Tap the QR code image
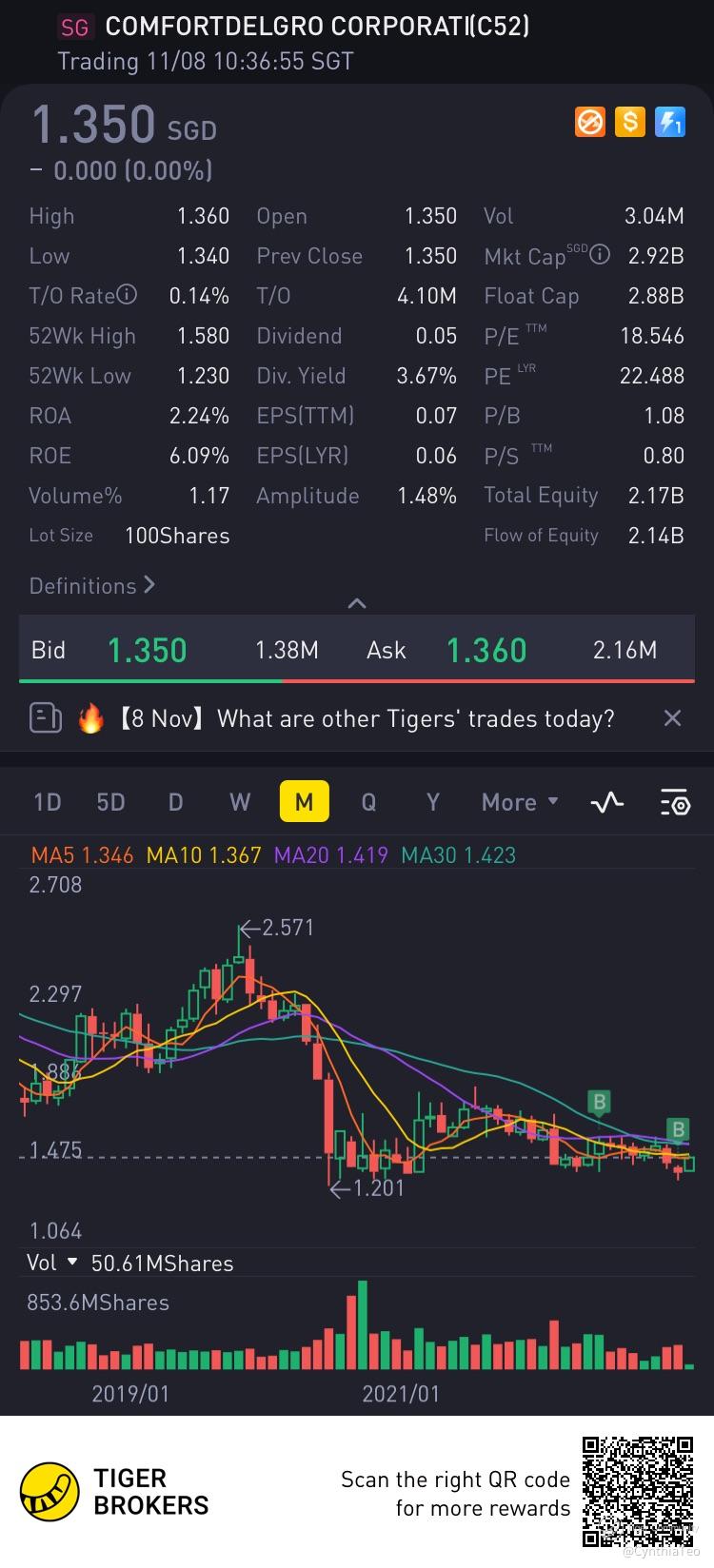The width and height of the screenshot is (714, 1568). coord(638,1491)
